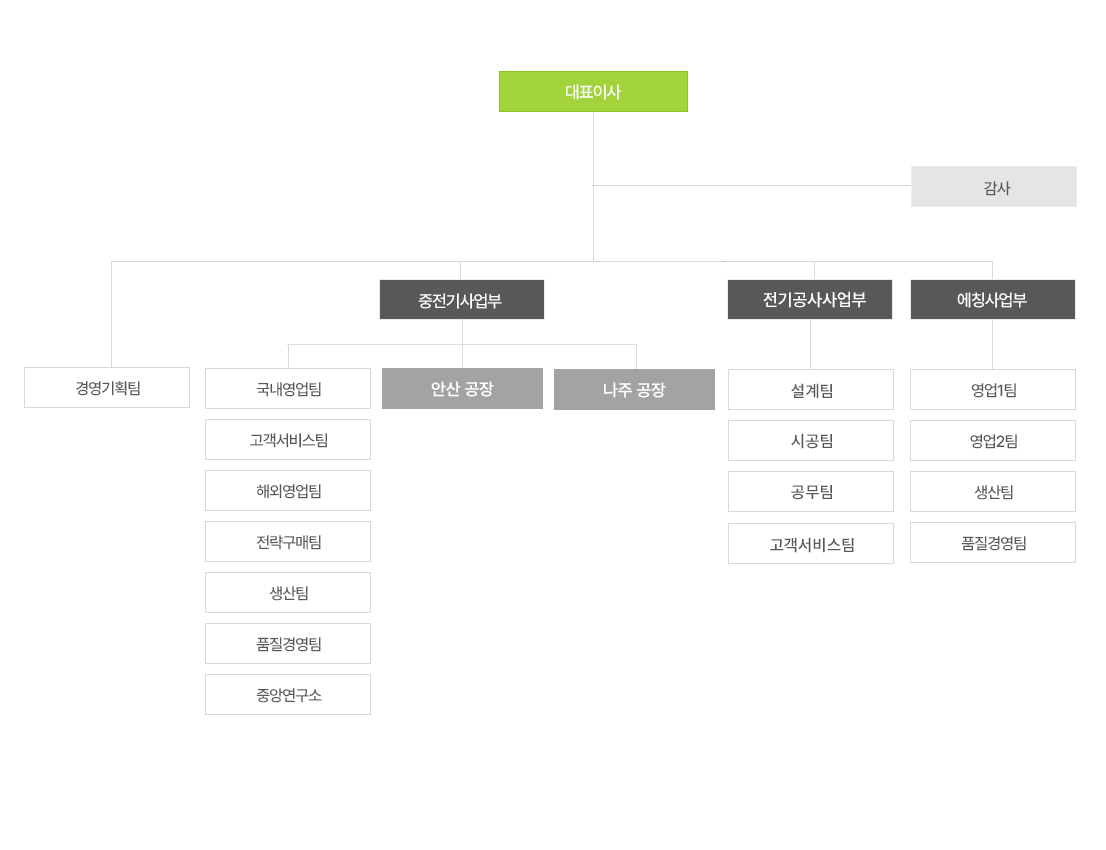
Task: Click 고객서비스팀 under 전기공사사업부
Action: 810,543
